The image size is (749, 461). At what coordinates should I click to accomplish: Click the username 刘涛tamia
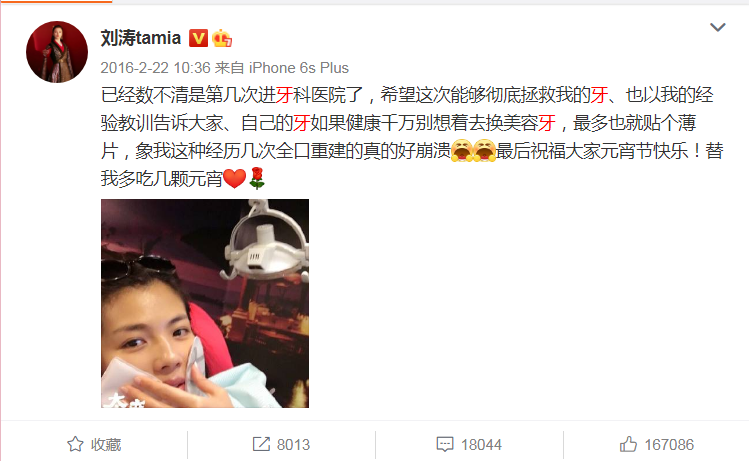(x=141, y=38)
